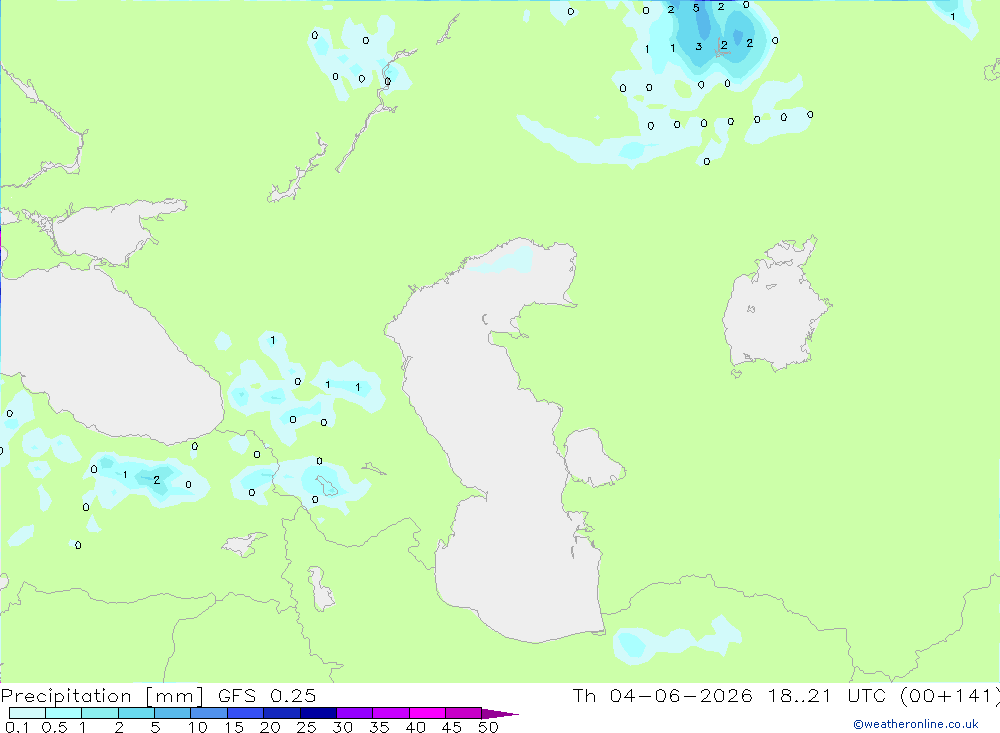This screenshot has width=1000, height=733.
Task: Click the '(00+141)' forecast offset text
Action: tap(950, 695)
